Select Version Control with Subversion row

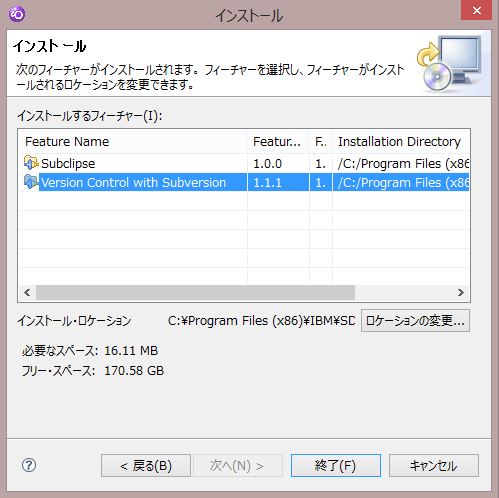244,182
